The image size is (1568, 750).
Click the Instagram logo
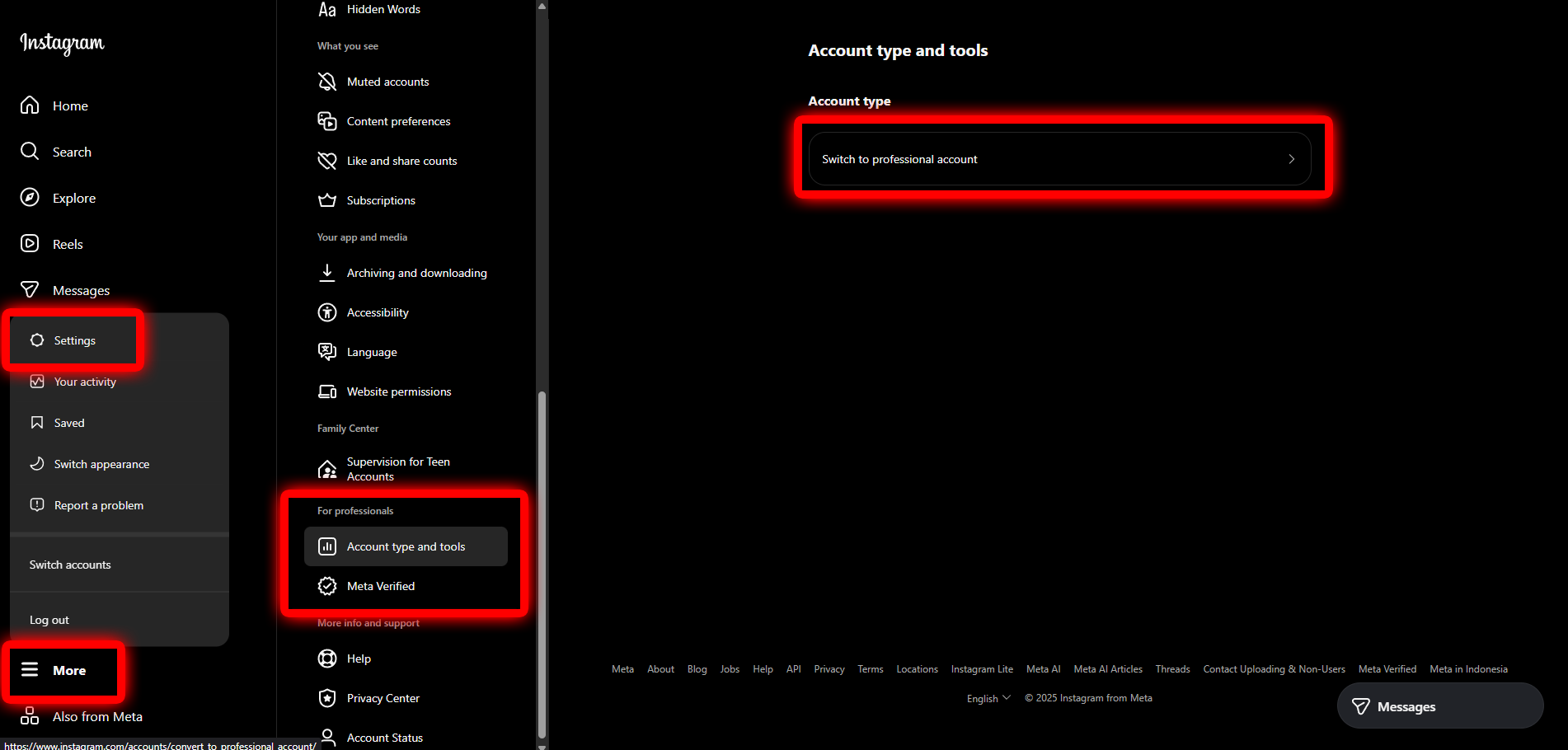[x=62, y=43]
